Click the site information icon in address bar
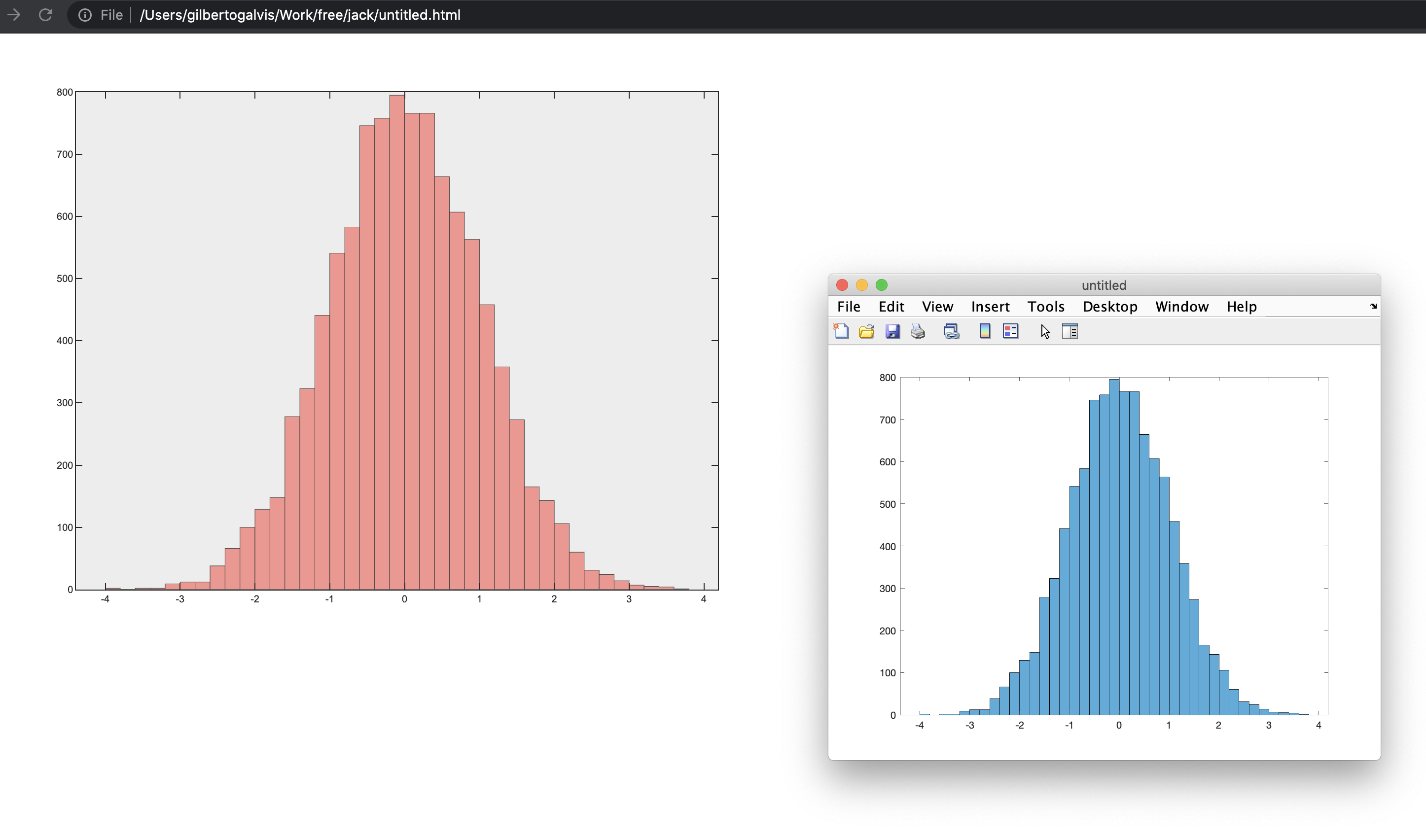This screenshot has height=840, width=1426. pyautogui.click(x=85, y=15)
